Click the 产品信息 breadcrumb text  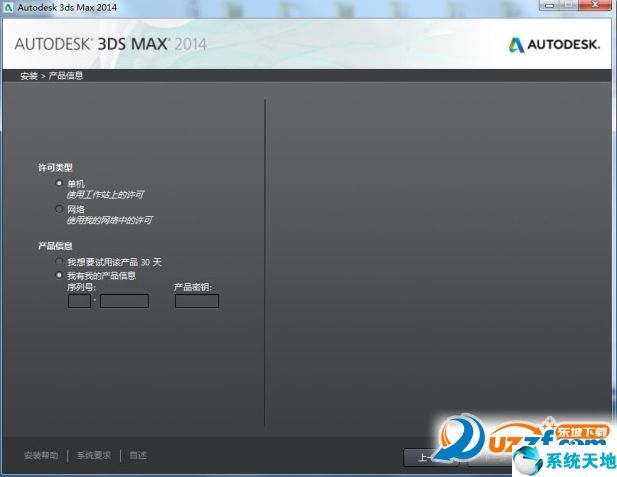pos(66,76)
